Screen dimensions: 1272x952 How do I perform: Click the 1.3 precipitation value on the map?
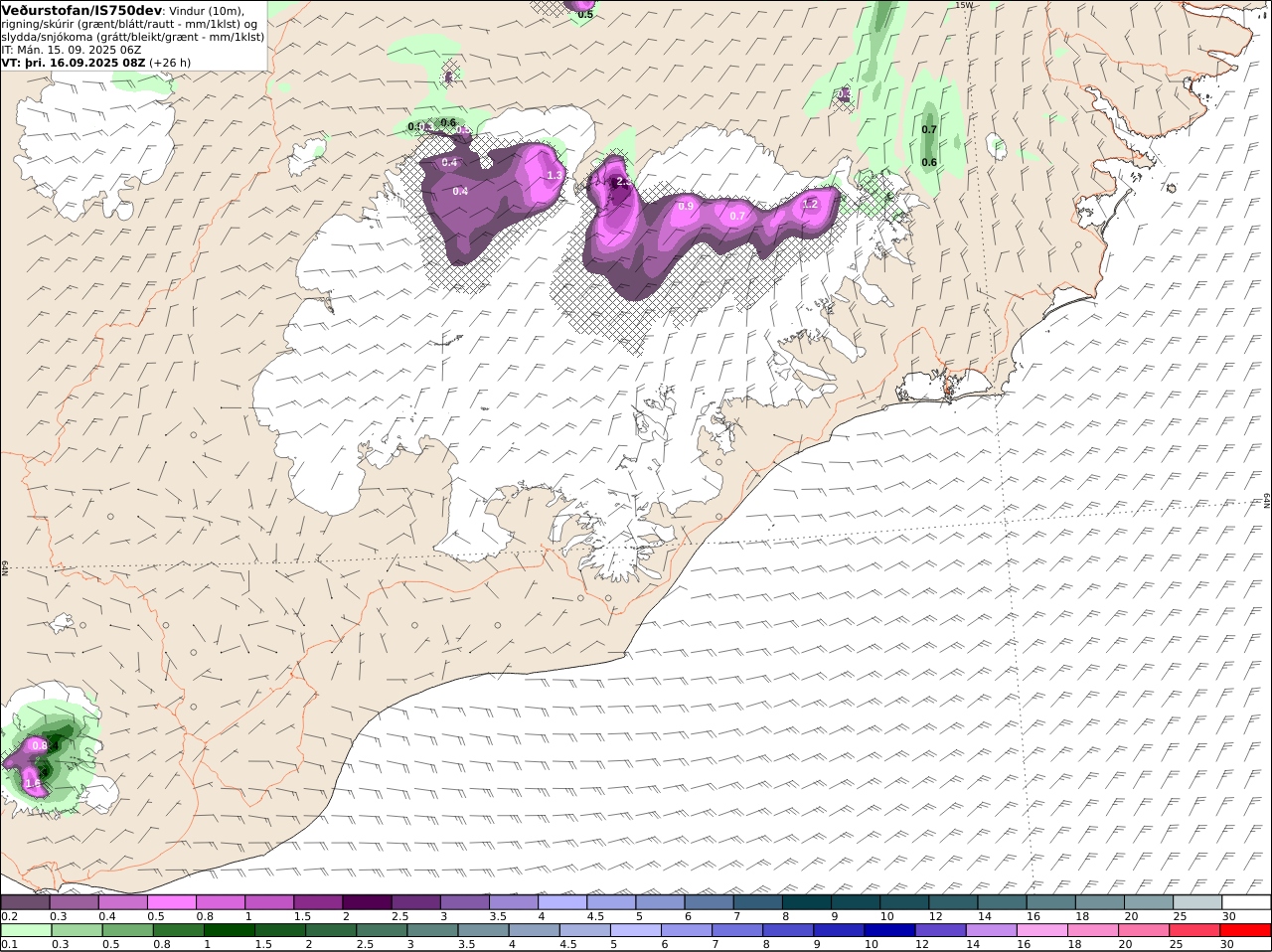[x=555, y=175]
